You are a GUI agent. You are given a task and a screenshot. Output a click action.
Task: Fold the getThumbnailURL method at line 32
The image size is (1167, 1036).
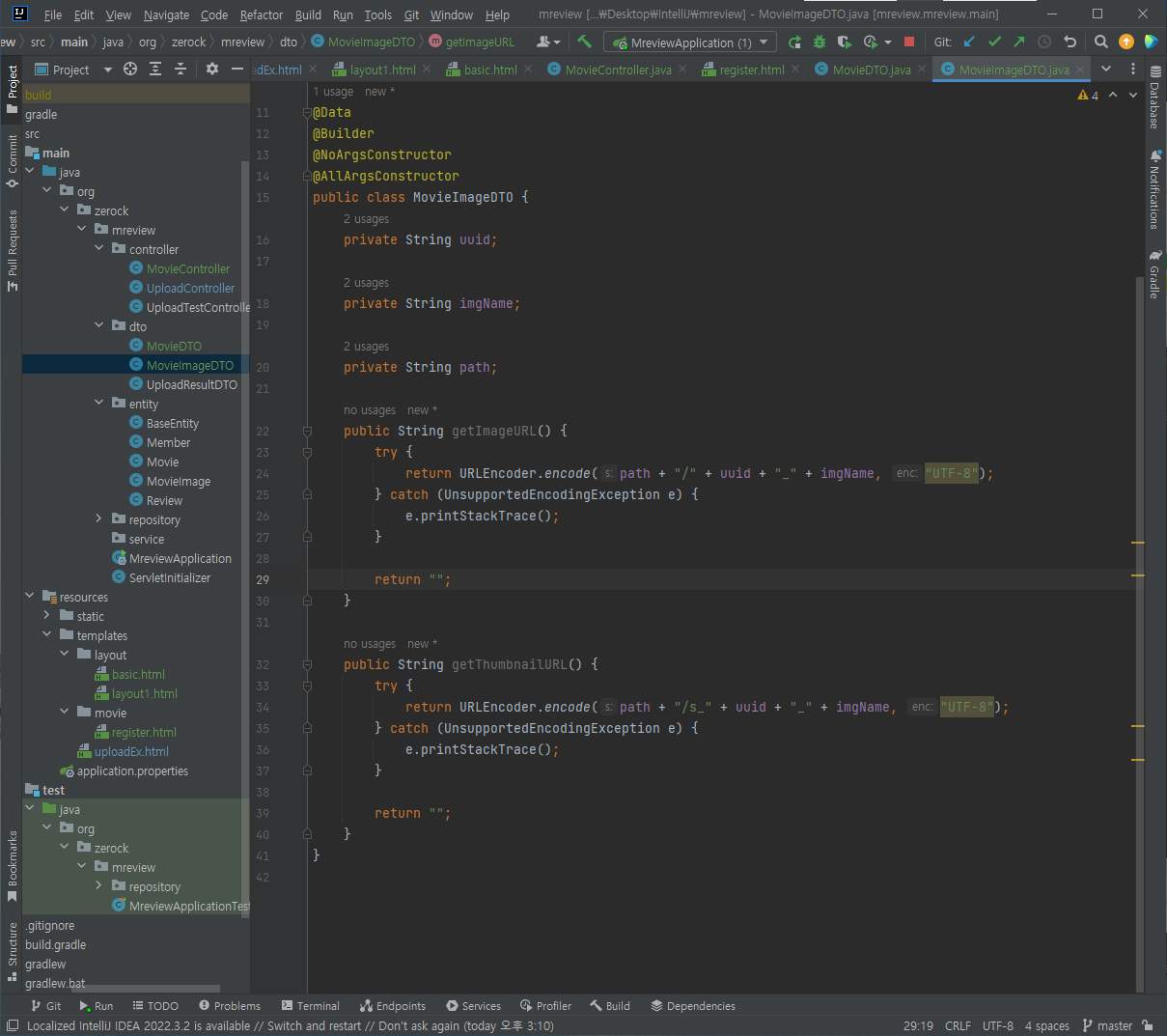point(307,664)
